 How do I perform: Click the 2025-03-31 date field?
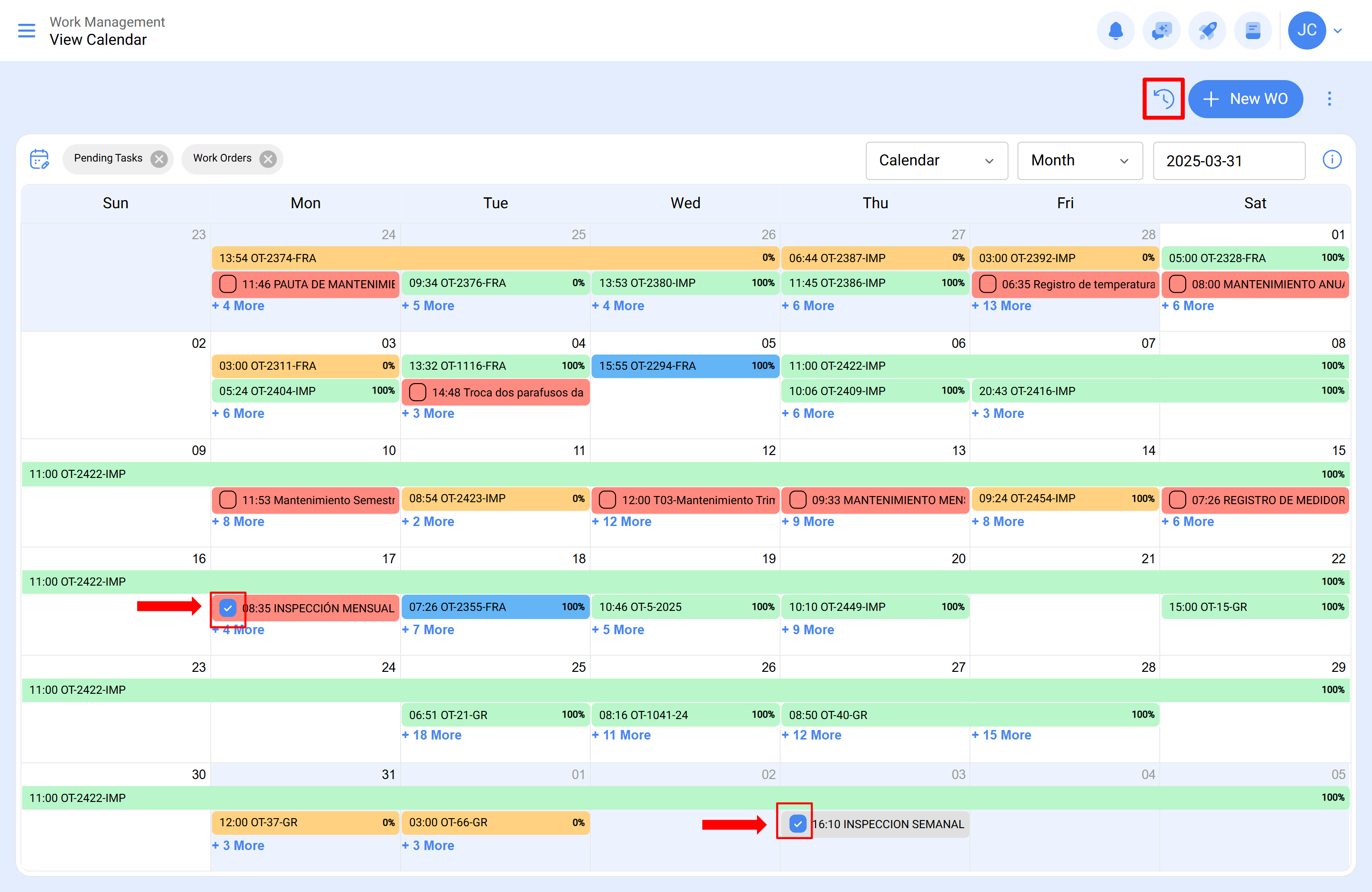[1229, 160]
